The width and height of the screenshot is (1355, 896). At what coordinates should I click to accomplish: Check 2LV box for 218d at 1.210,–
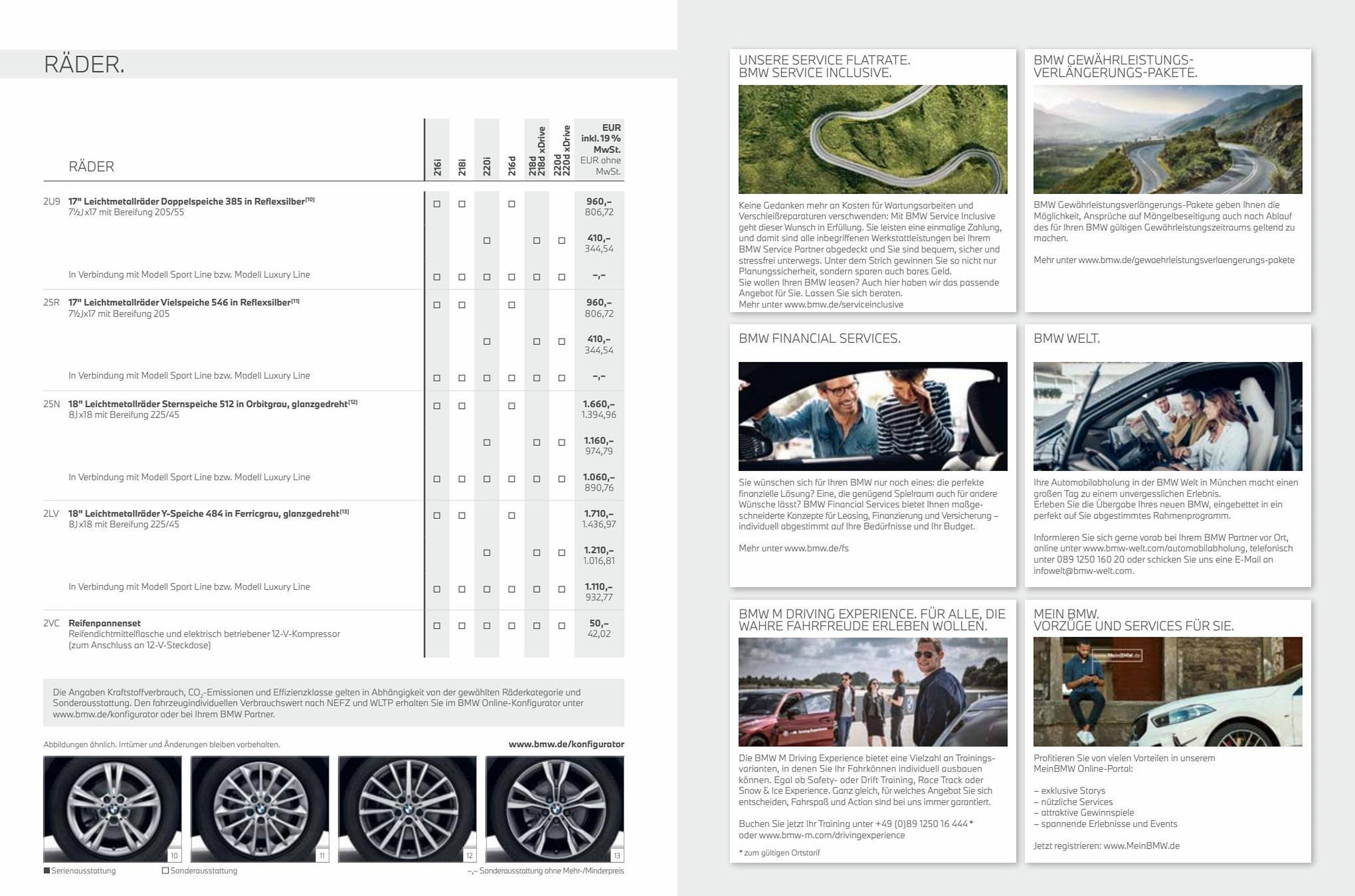(537, 552)
